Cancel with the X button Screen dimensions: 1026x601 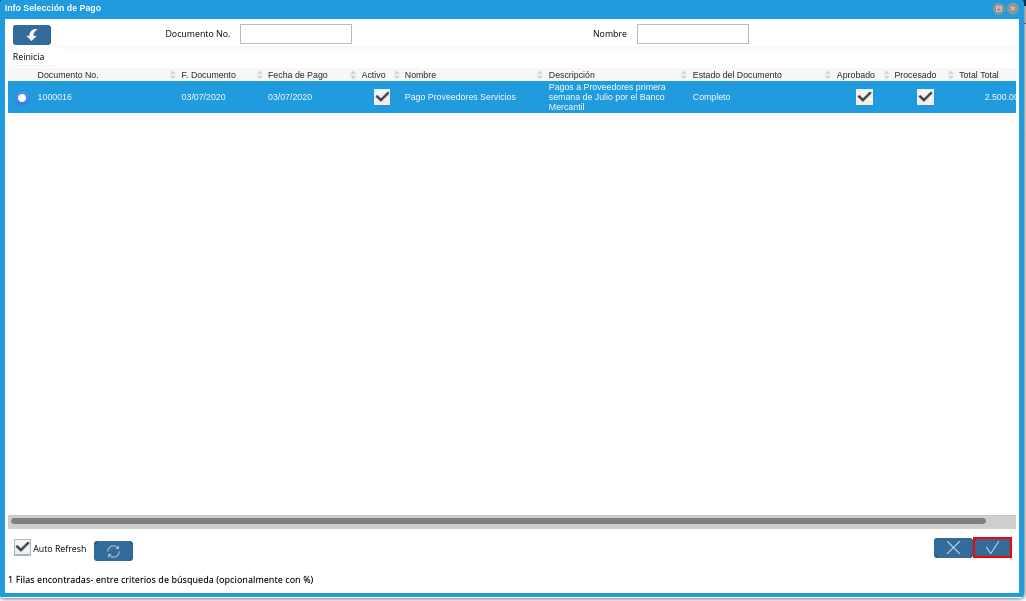pos(953,548)
